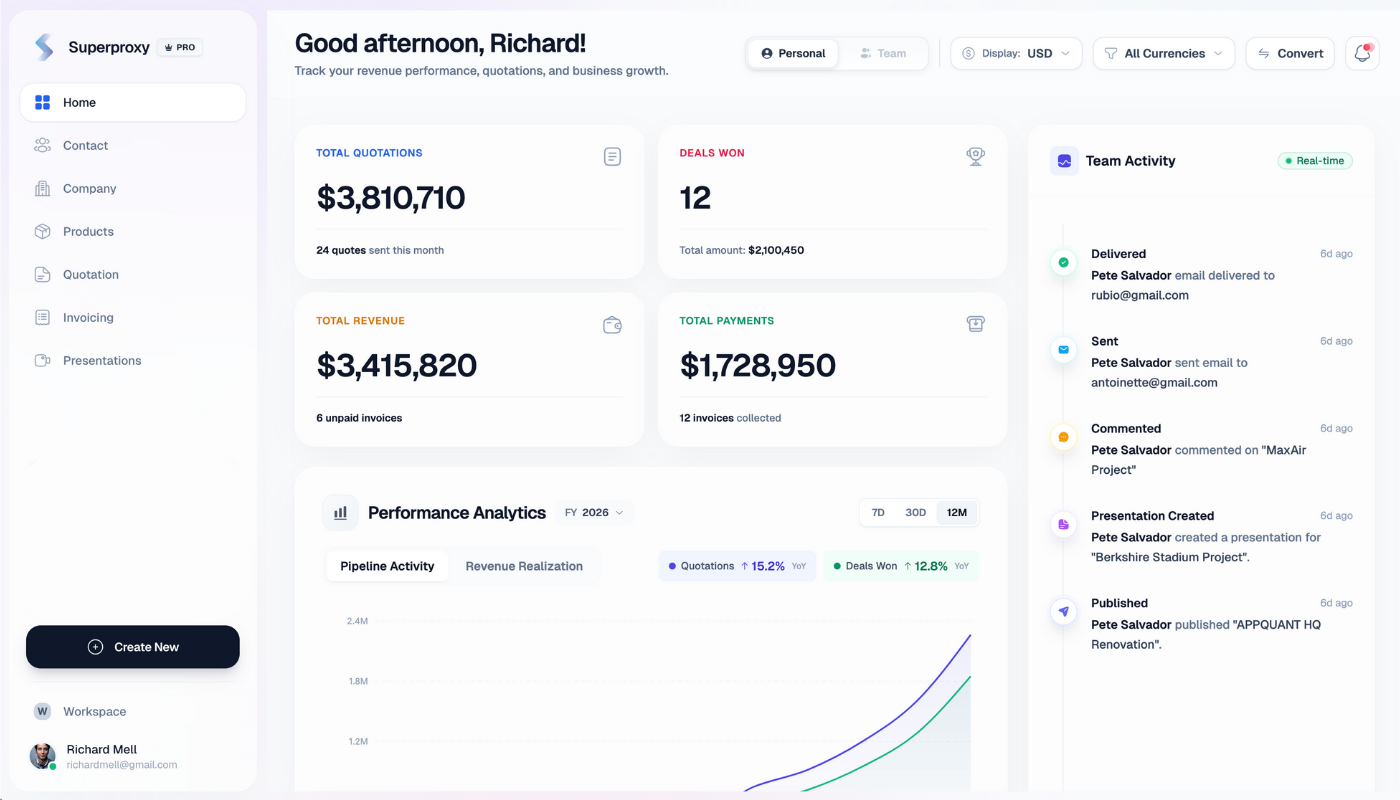The height and width of the screenshot is (800, 1400).
Task: Click the Create New button
Action: pos(133,647)
